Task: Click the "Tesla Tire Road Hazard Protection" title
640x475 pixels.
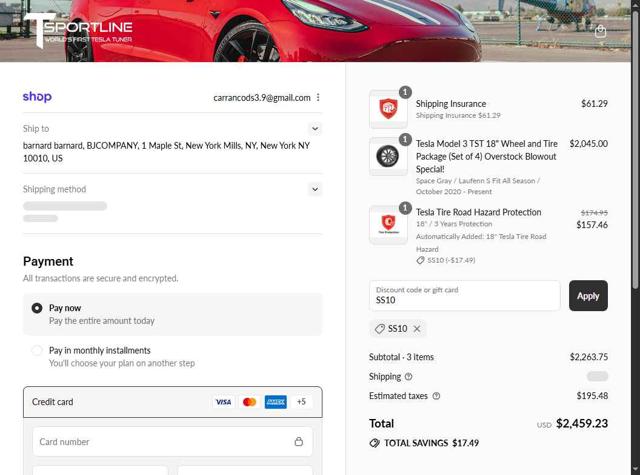Action: [478, 212]
